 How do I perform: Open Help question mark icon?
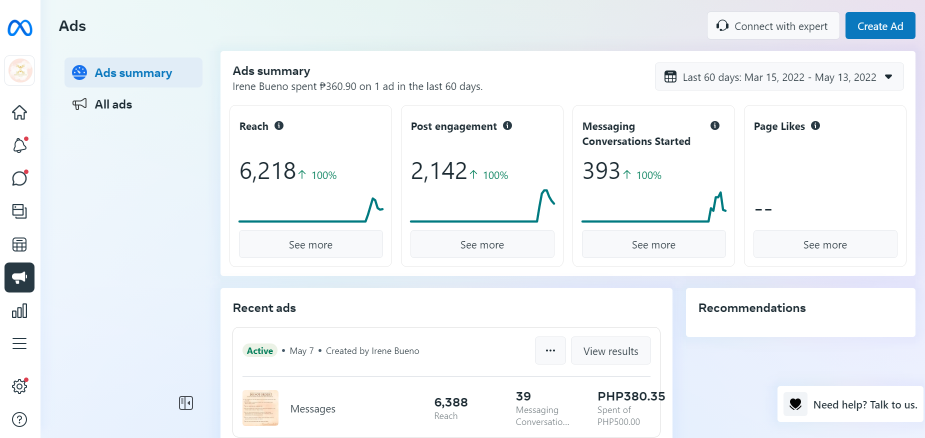[19, 420]
